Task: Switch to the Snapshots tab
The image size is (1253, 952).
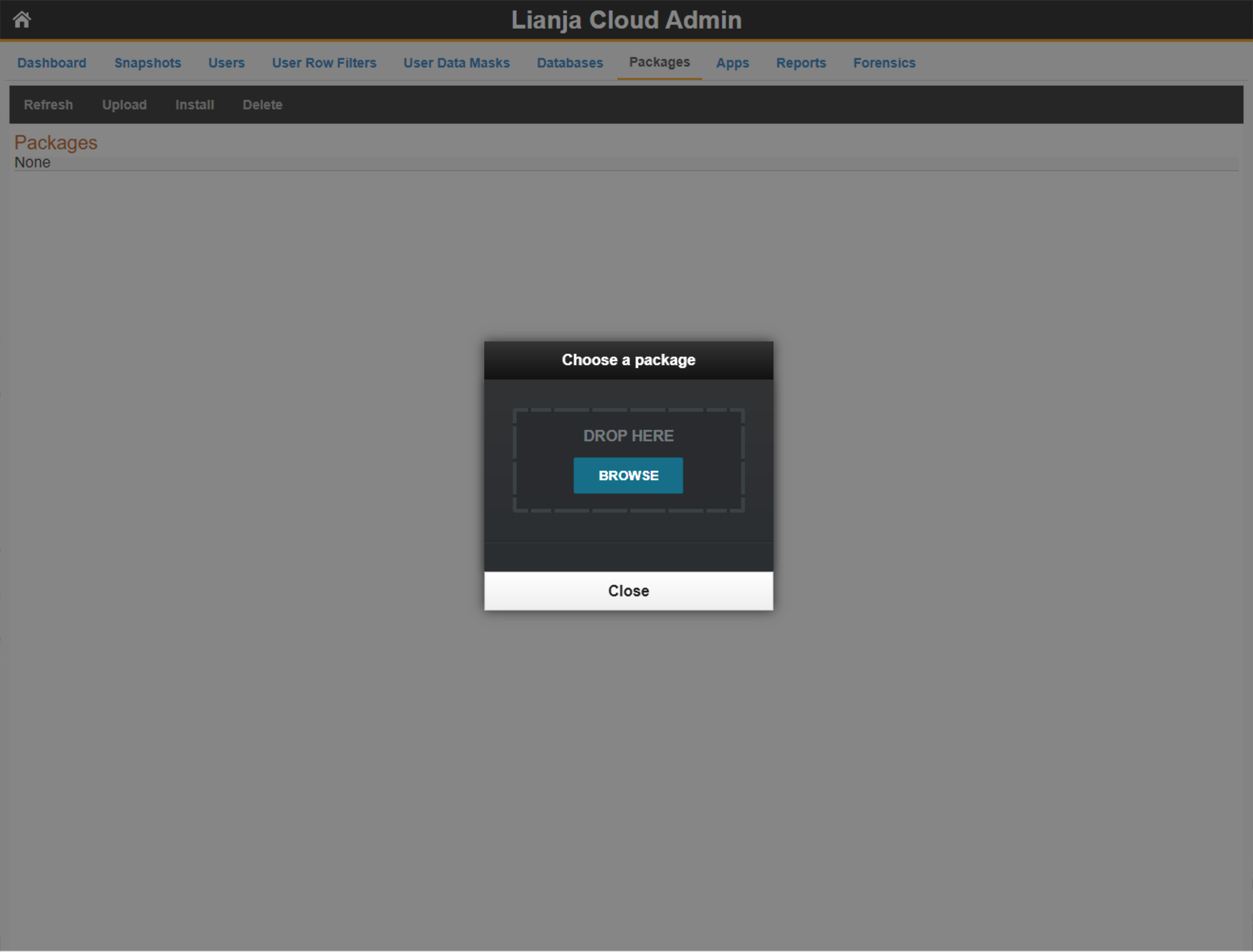Action: (x=147, y=63)
